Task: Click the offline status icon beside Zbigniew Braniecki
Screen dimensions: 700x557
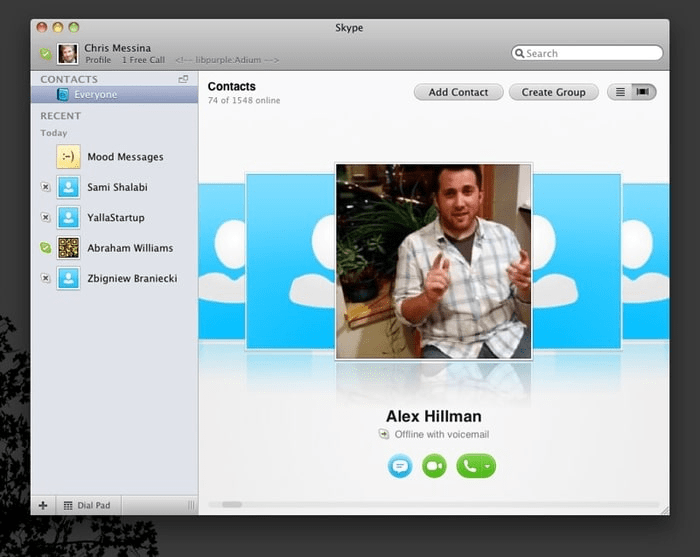Action: 46,278
